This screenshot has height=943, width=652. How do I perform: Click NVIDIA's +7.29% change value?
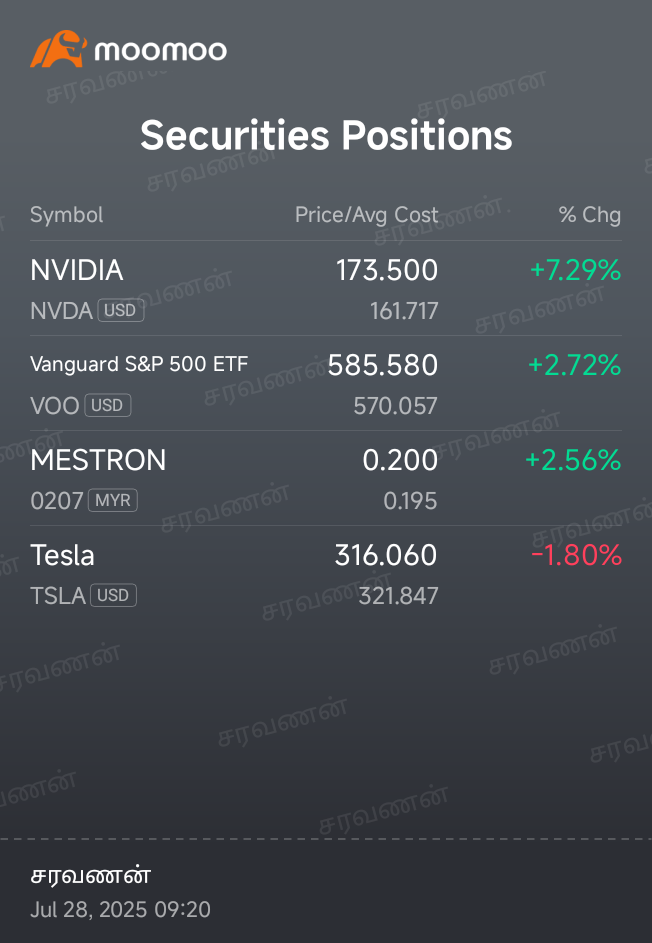click(575, 270)
